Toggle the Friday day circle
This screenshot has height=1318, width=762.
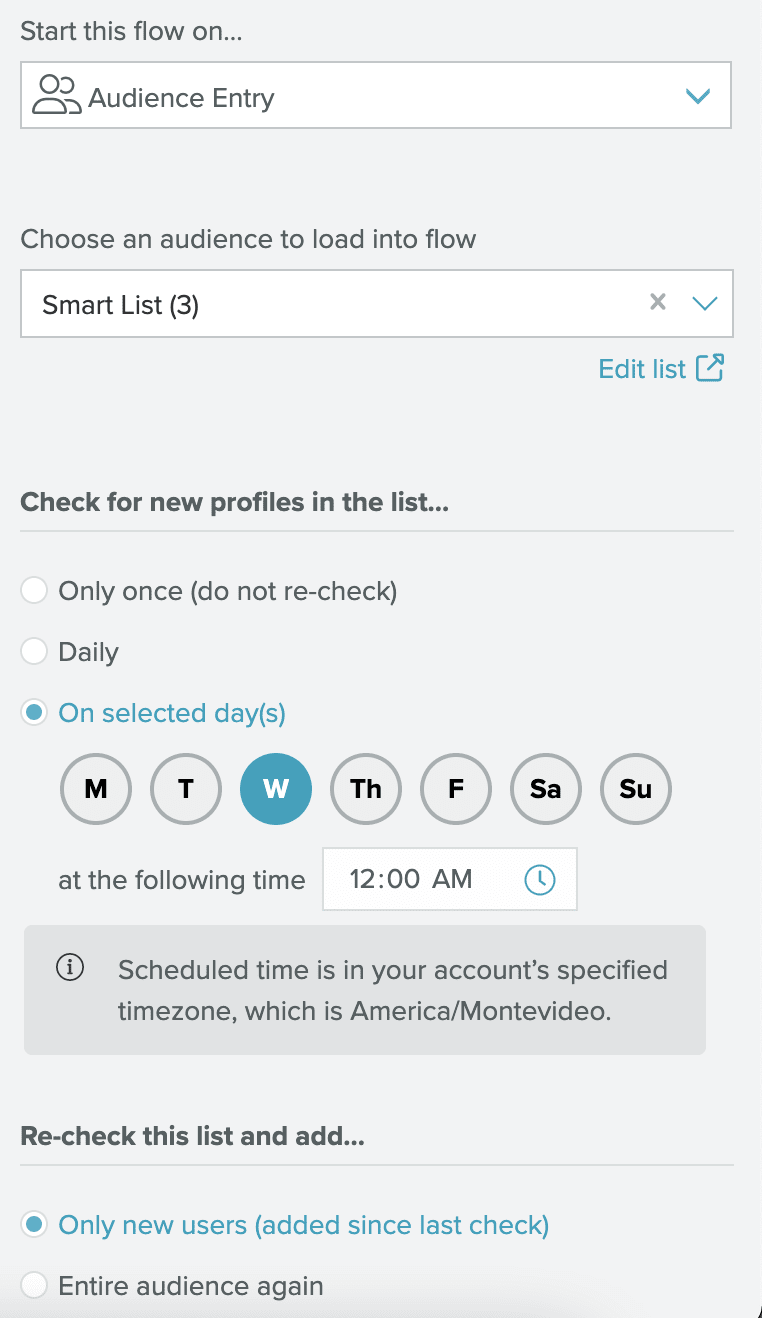(456, 789)
